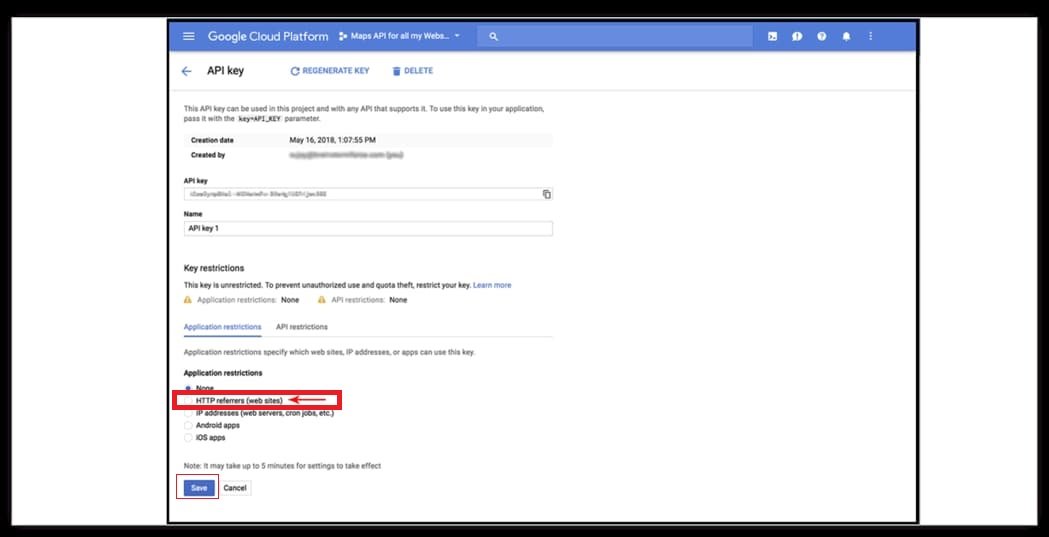Focus the top search bar
Viewport: 1049px width, 537px height.
(x=615, y=37)
